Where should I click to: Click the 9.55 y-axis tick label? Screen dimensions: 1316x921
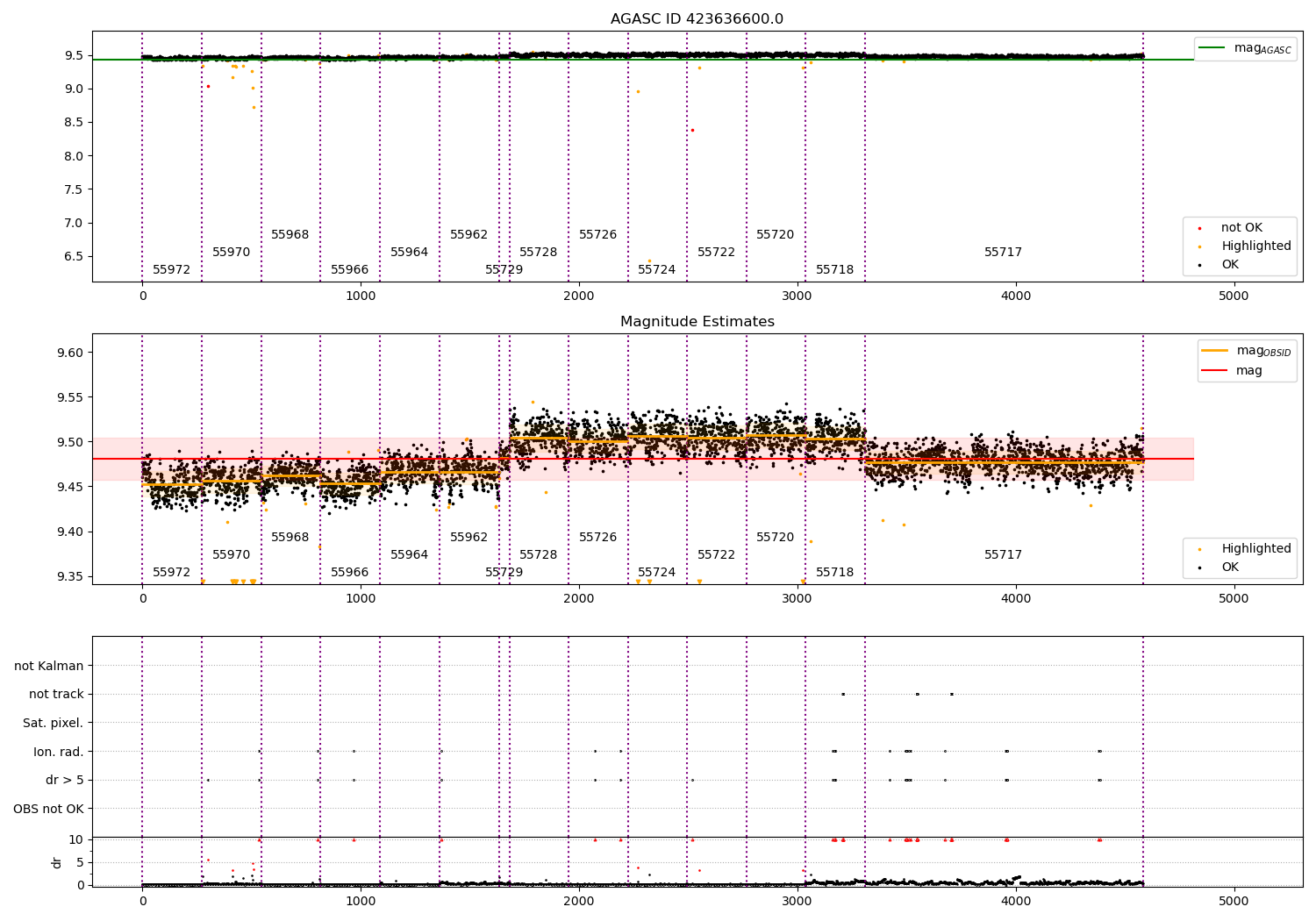69,397
